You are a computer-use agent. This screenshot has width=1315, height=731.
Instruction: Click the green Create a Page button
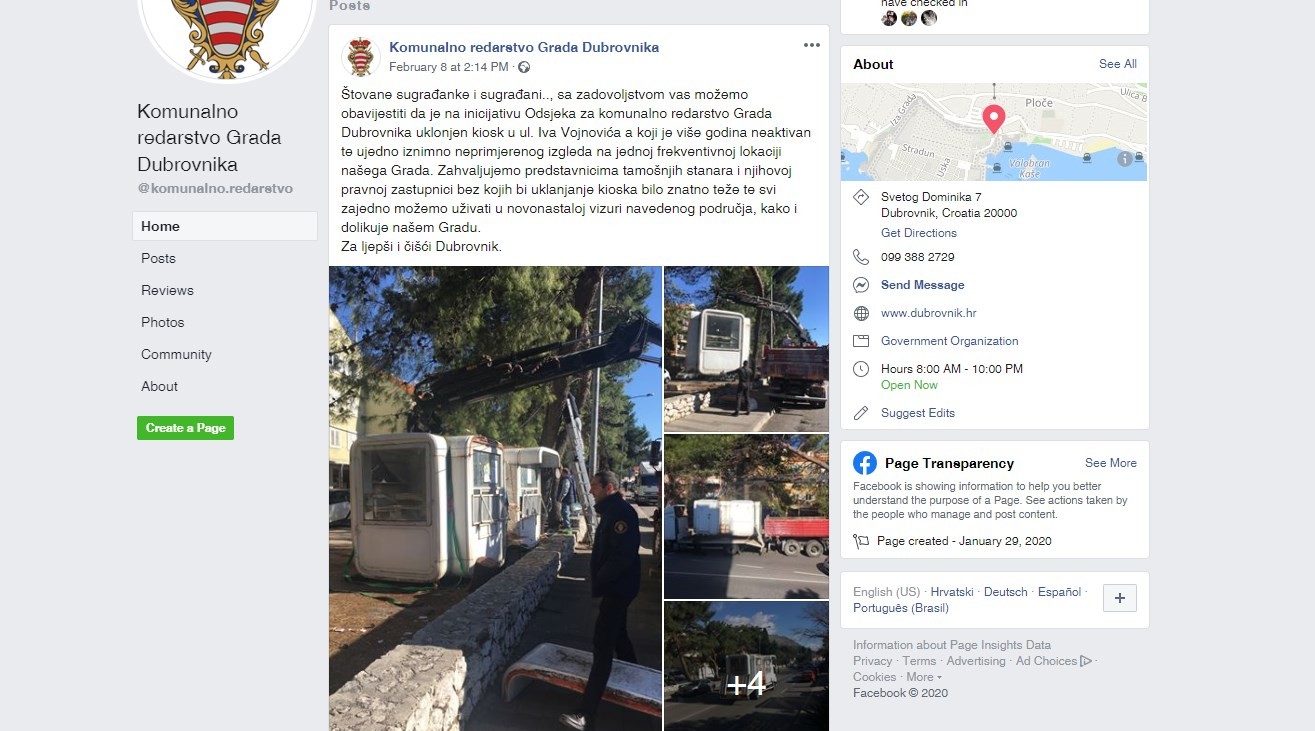[185, 428]
